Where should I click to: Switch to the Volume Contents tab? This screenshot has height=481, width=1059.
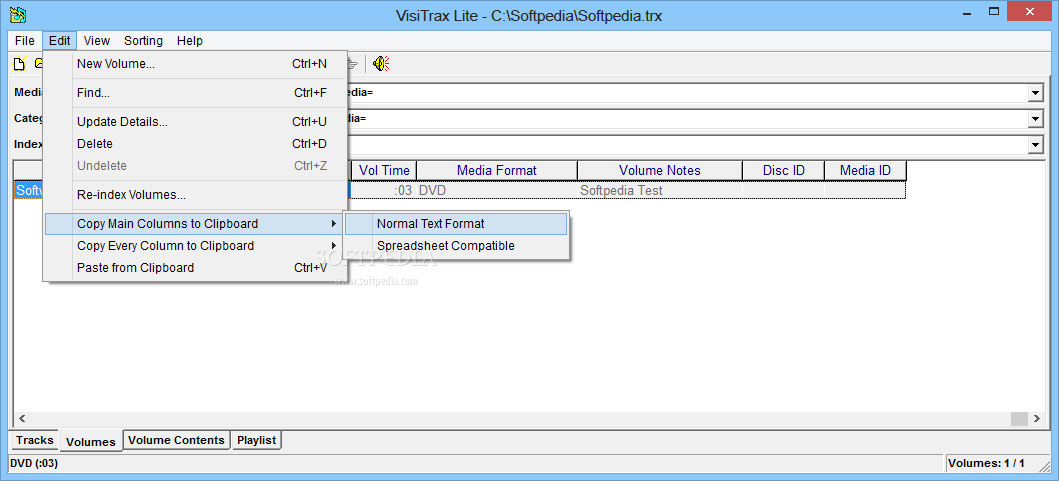pos(176,440)
